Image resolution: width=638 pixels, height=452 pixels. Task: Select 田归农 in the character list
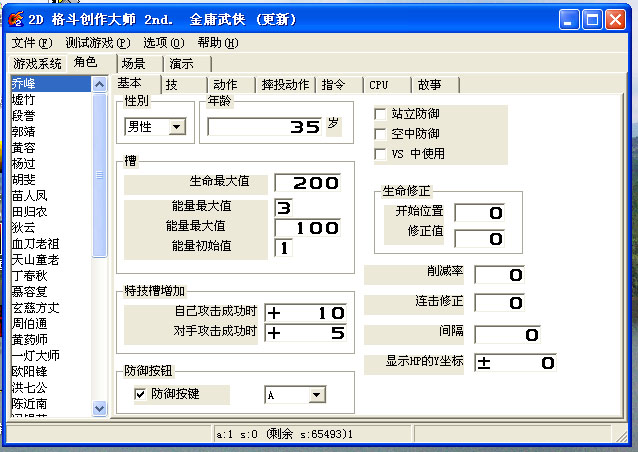[x=50, y=212]
